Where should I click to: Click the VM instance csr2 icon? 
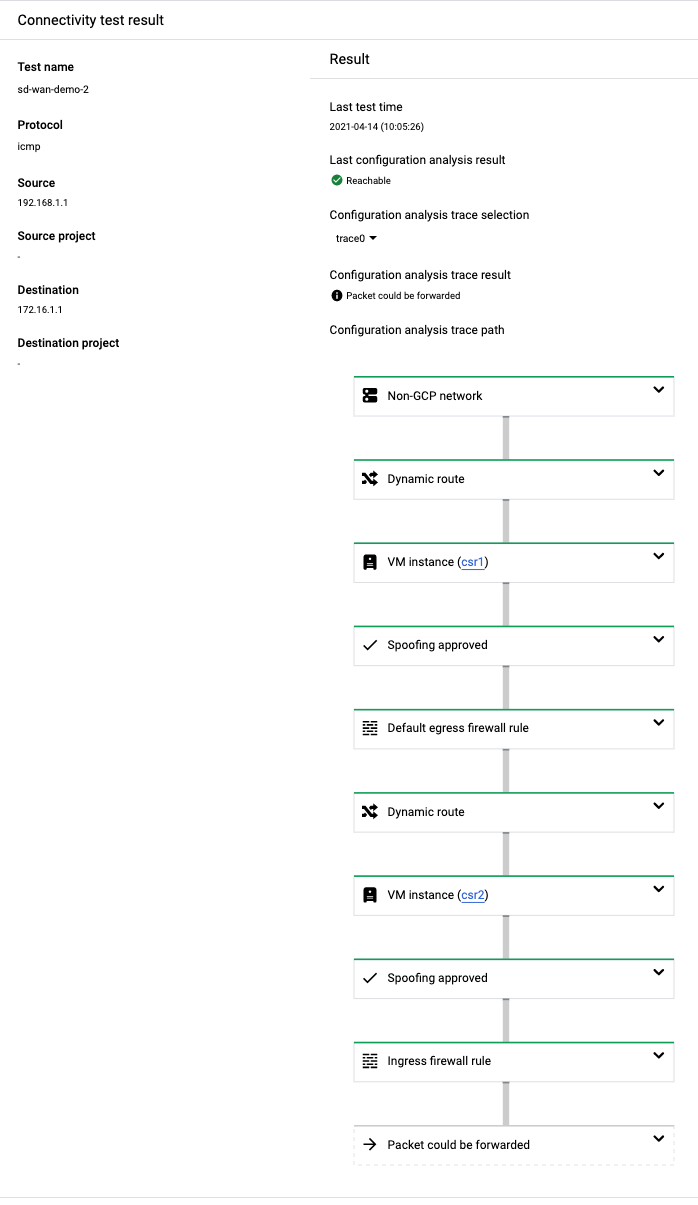[x=370, y=895]
